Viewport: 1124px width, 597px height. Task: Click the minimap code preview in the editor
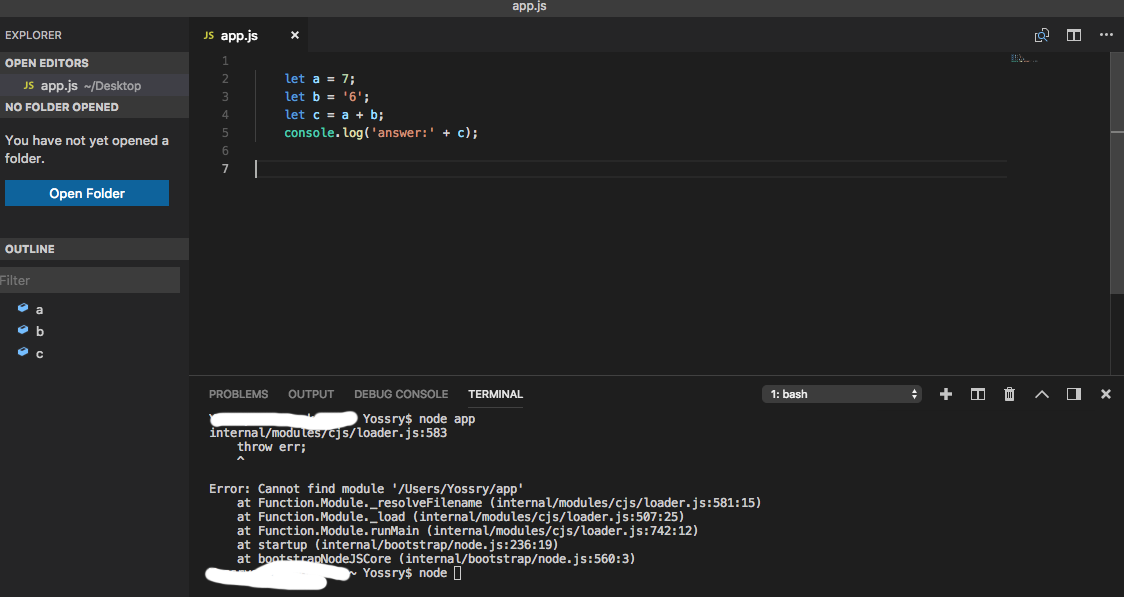1024,58
